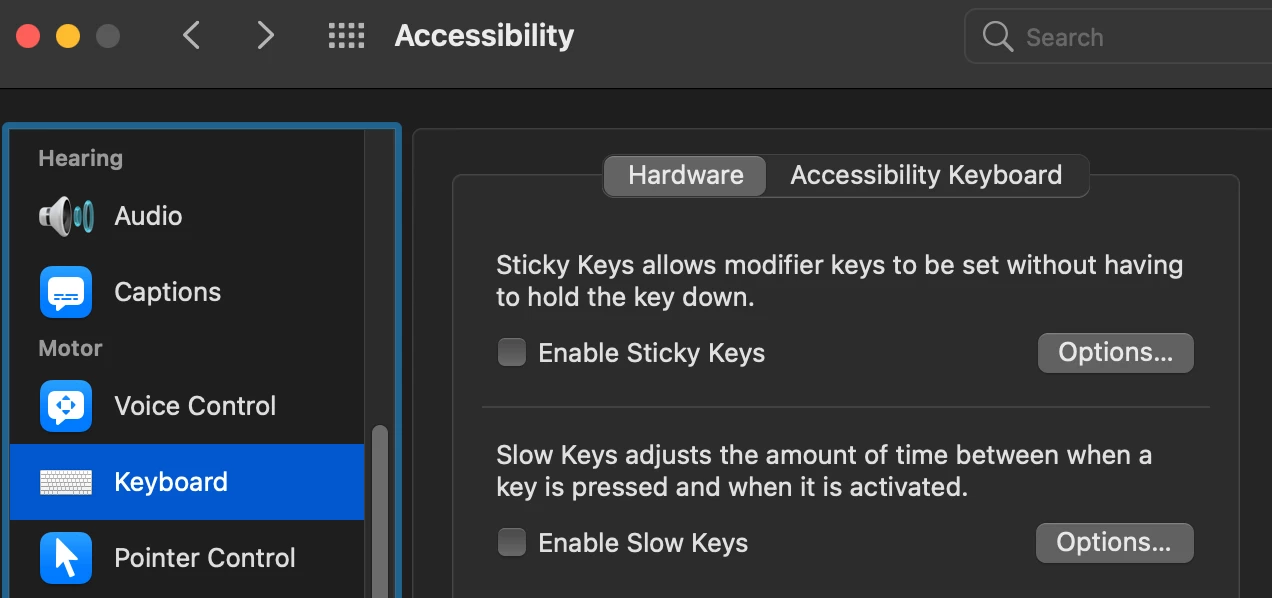Open Options for Slow Keys
This screenshot has height=598, width=1272.
(1114, 542)
